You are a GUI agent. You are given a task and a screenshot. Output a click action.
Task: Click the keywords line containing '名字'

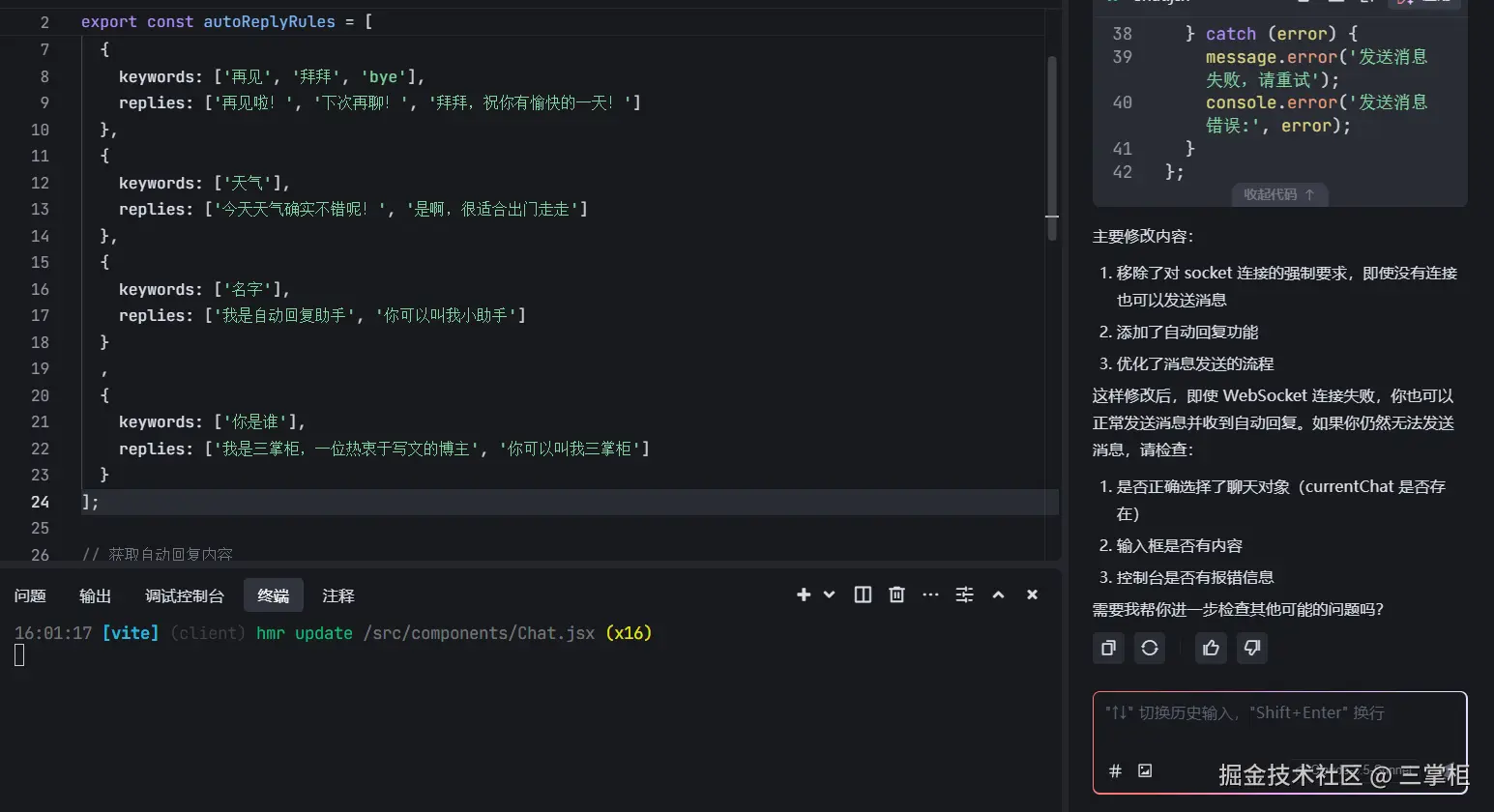(x=204, y=289)
